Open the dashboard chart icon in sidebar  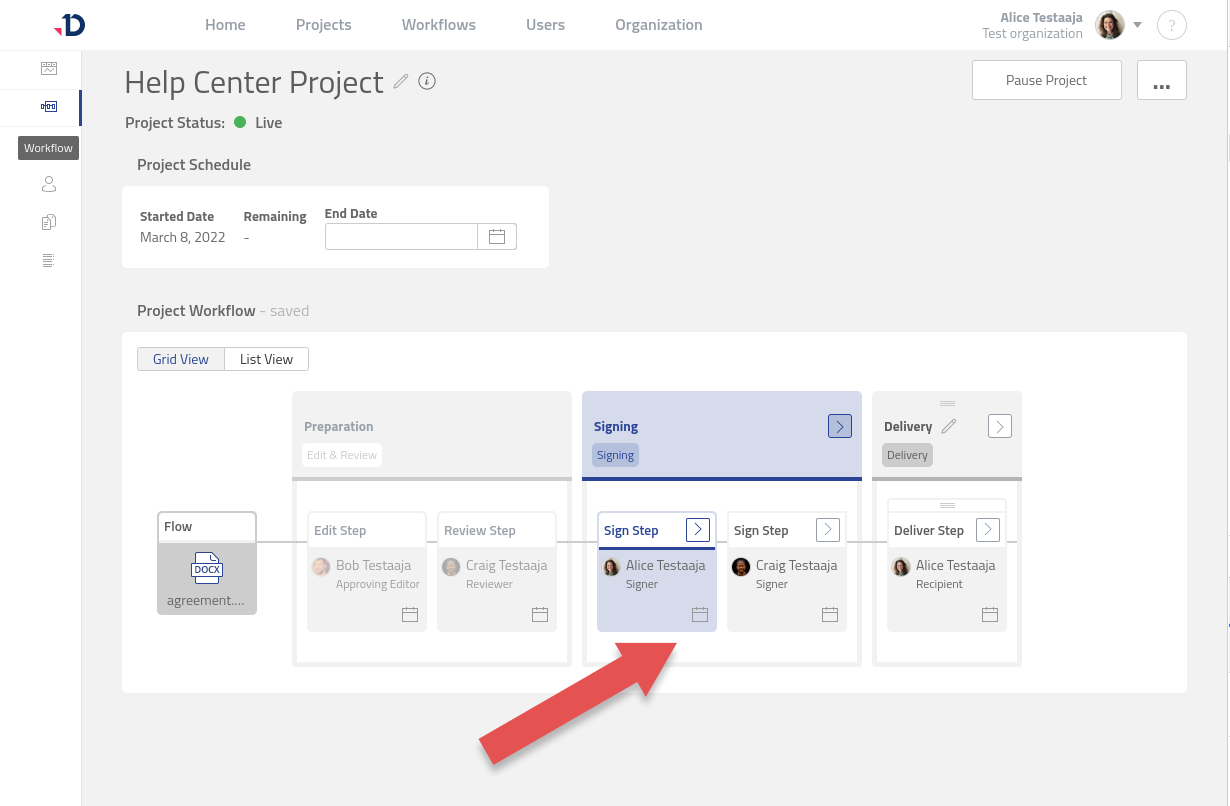[x=49, y=69]
